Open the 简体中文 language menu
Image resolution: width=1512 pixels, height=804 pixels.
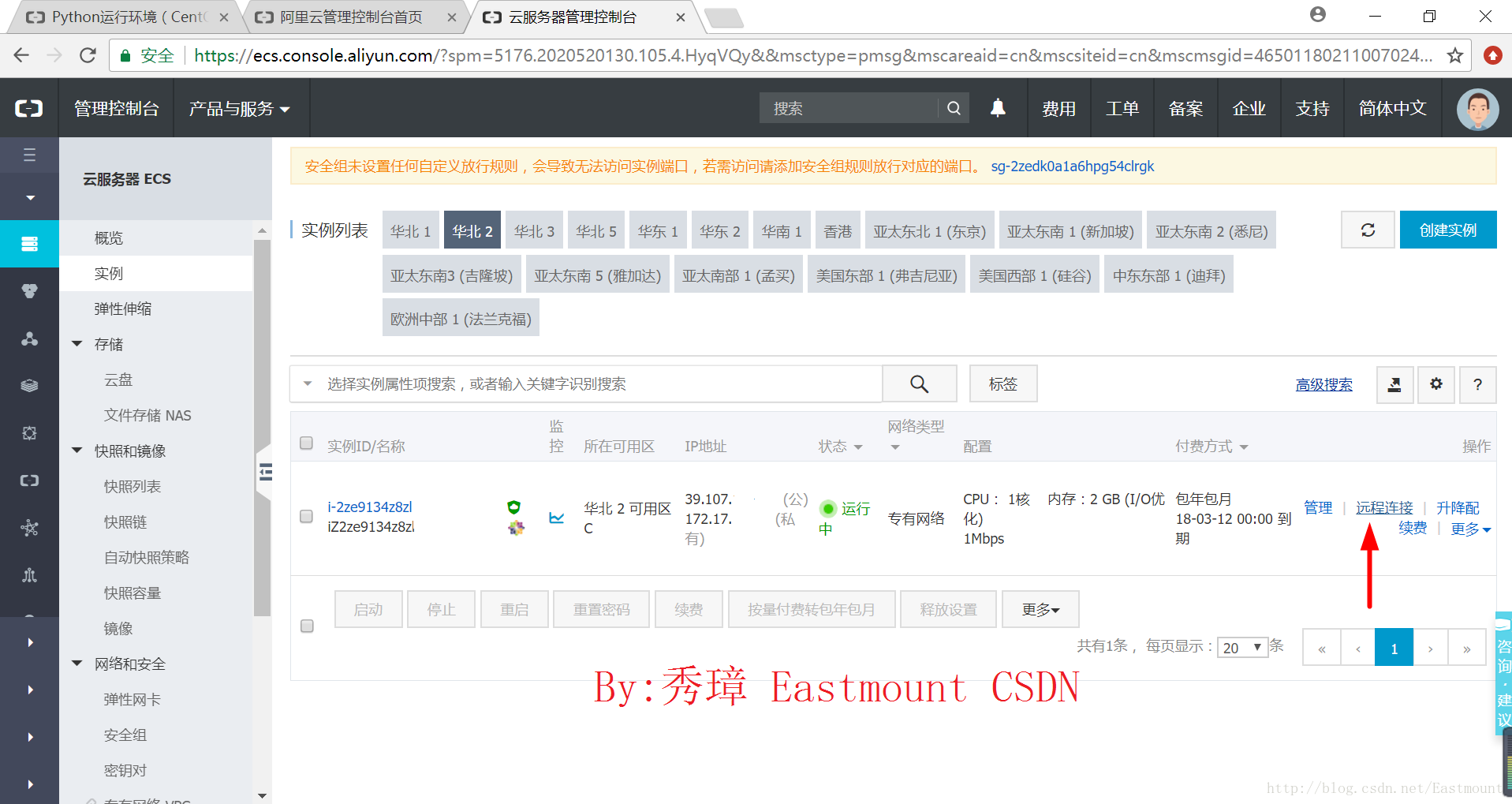[x=1392, y=109]
